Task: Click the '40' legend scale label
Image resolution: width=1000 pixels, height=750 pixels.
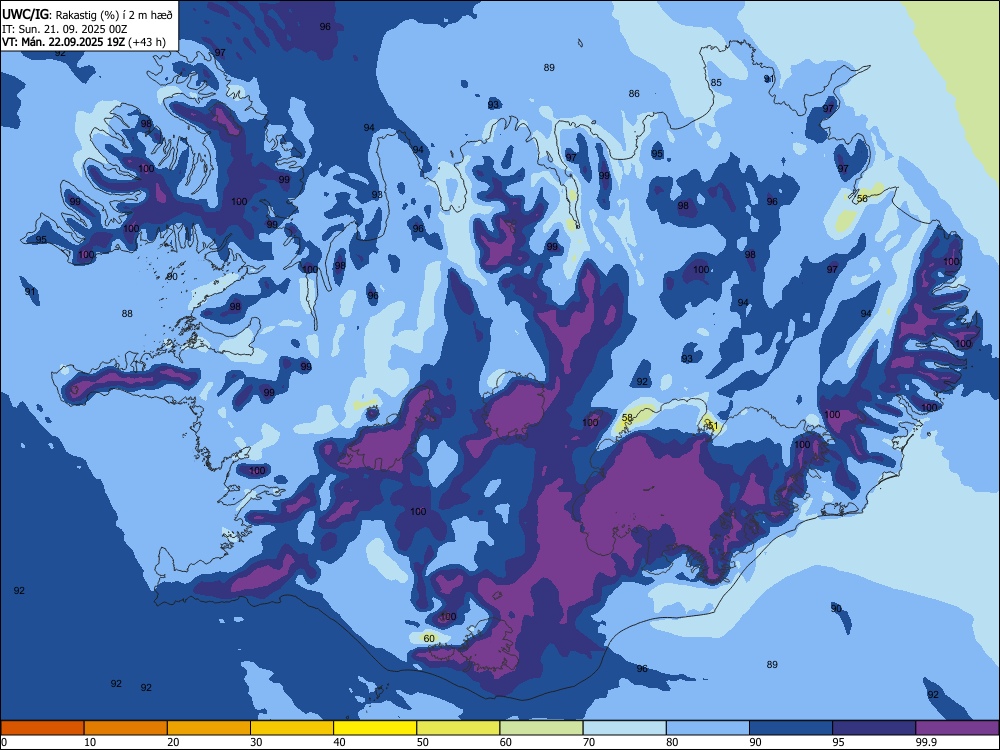Action: click(340, 742)
